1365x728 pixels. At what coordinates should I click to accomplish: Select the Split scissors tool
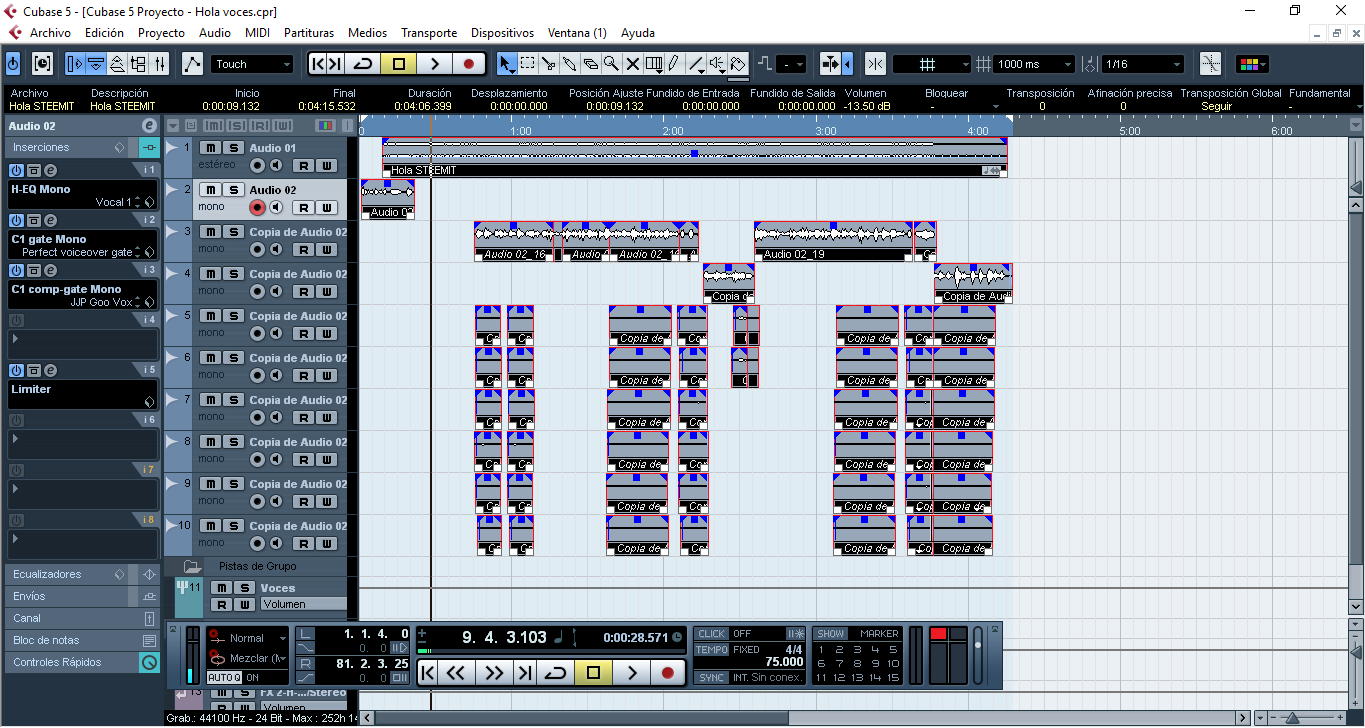(549, 64)
